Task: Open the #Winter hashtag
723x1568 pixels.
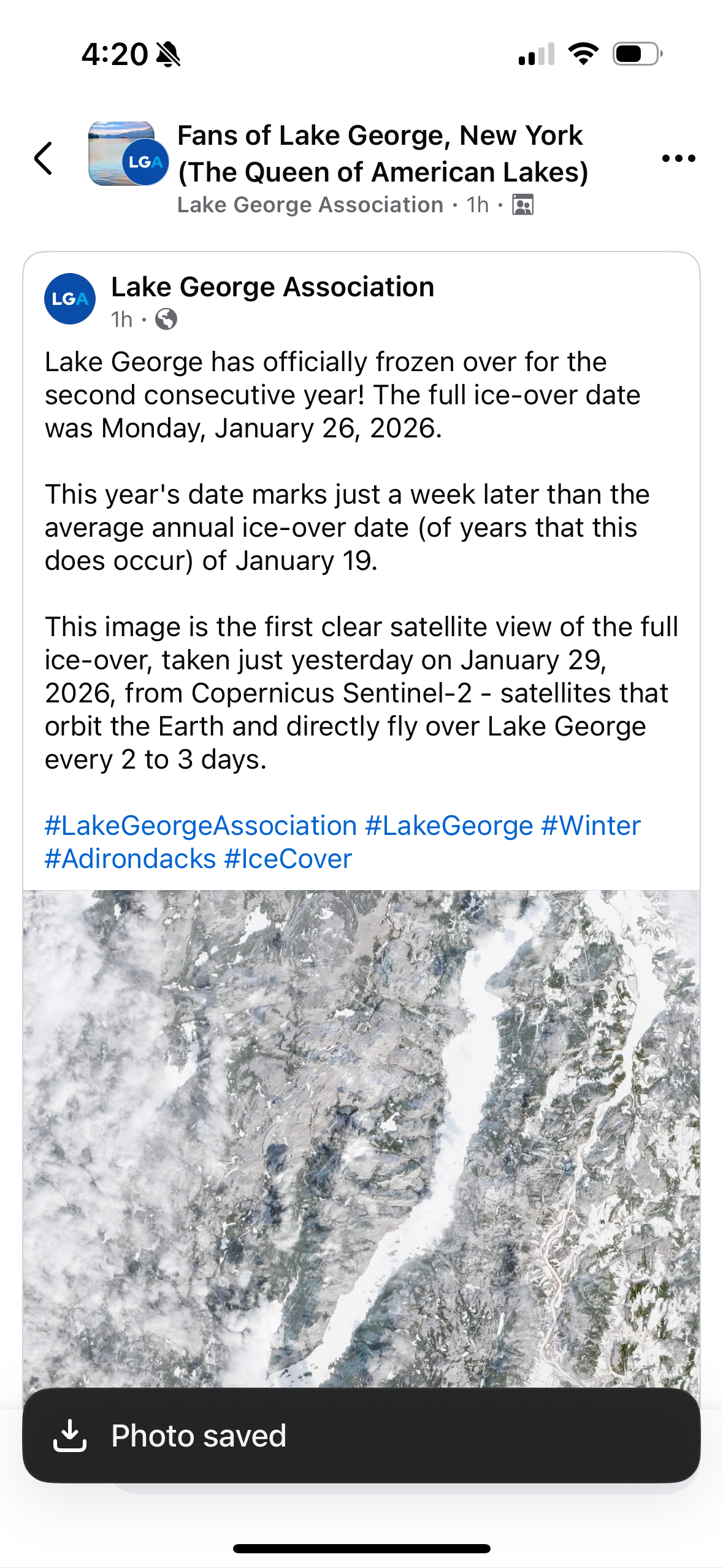Action: (x=591, y=826)
